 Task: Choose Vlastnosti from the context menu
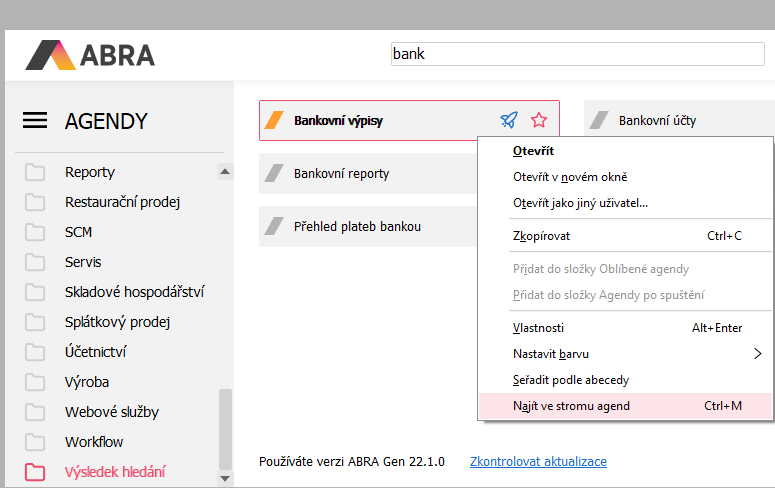(625, 328)
